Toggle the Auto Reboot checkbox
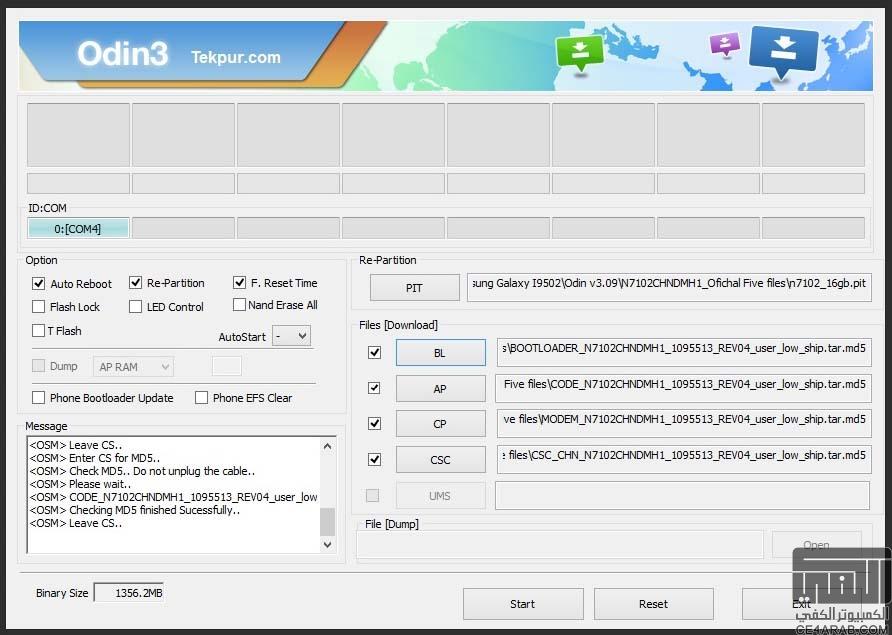 [x=39, y=283]
